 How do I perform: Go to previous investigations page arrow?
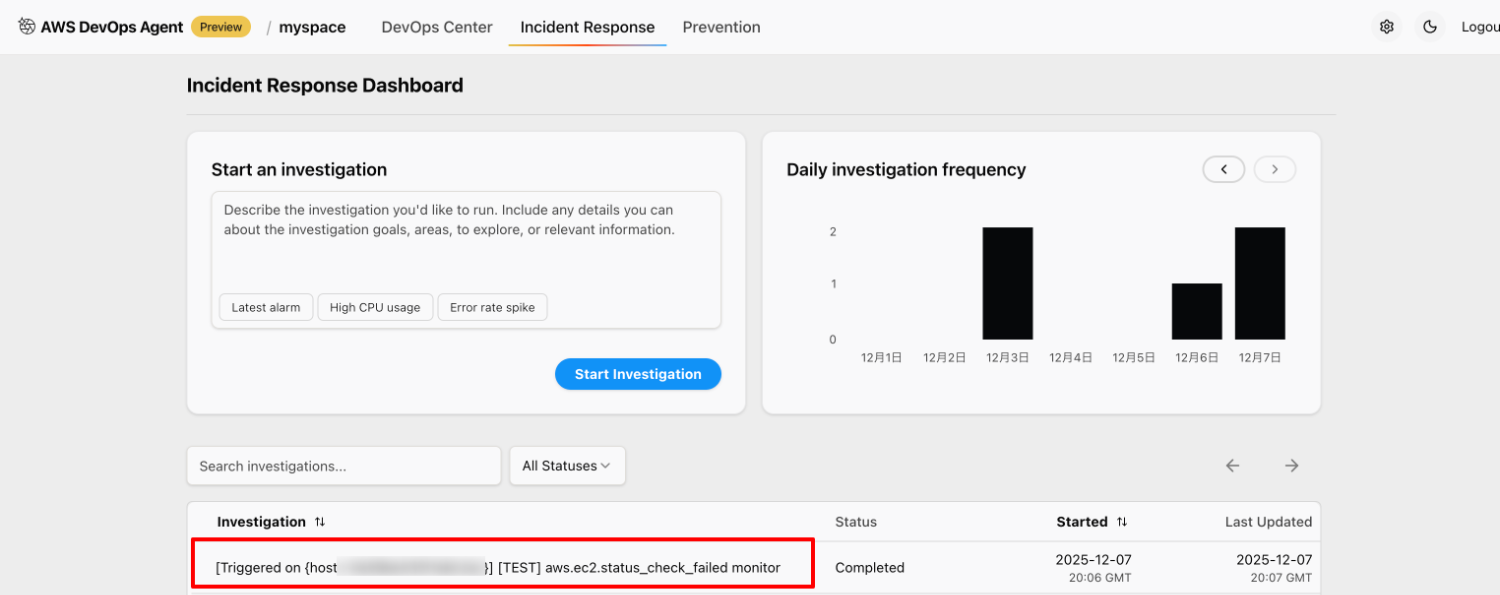pos(1232,465)
